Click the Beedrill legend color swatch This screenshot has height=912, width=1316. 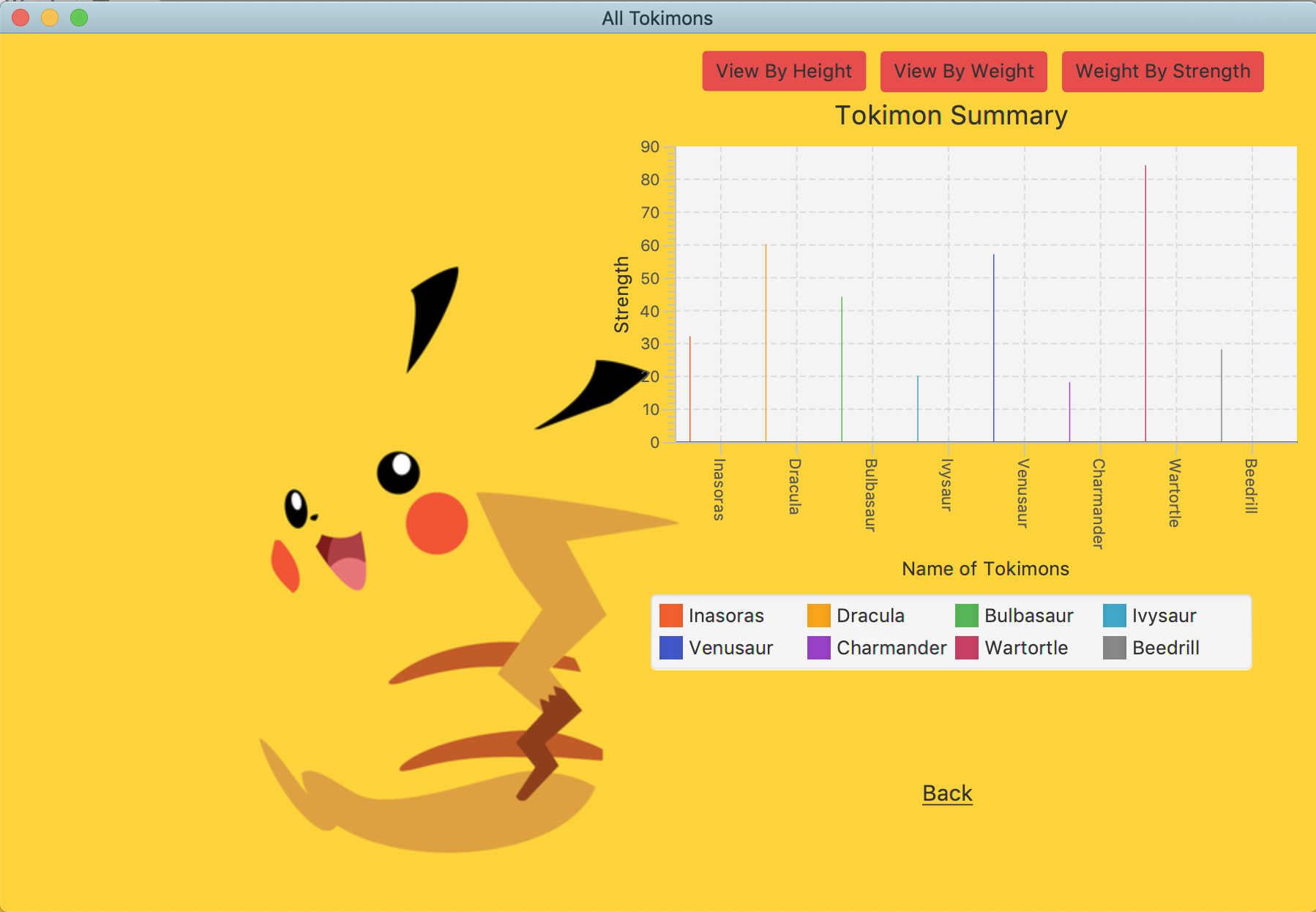(1114, 648)
